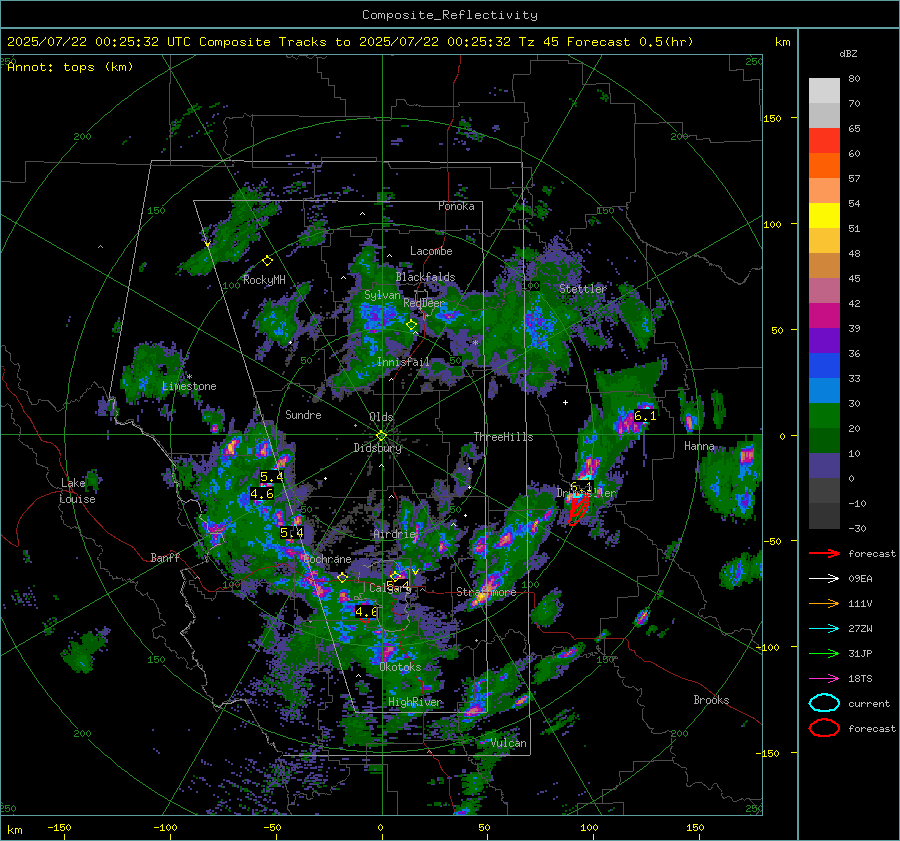
Task: Click the Lacombe city label
Action: [x=431, y=251]
